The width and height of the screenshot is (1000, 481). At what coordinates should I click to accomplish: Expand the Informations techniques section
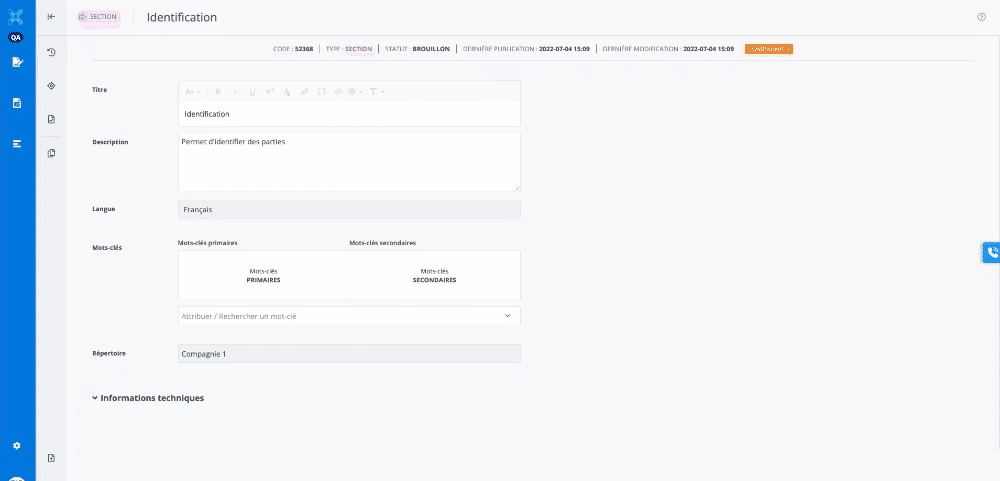click(148, 398)
